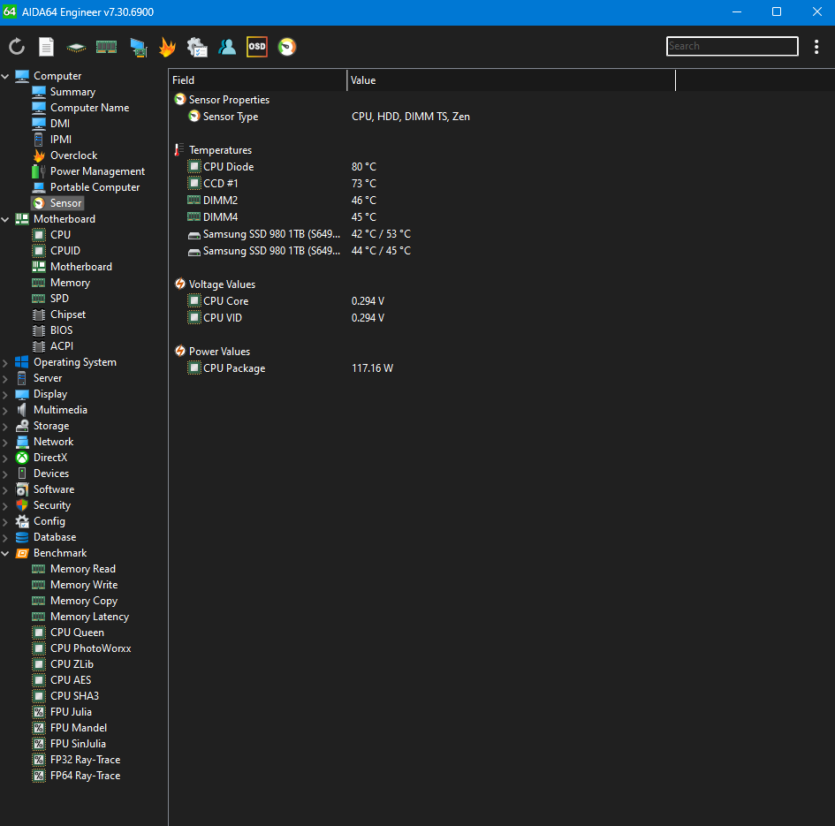Open the network computer toolbar icon
The width and height of the screenshot is (835, 826).
click(x=138, y=47)
